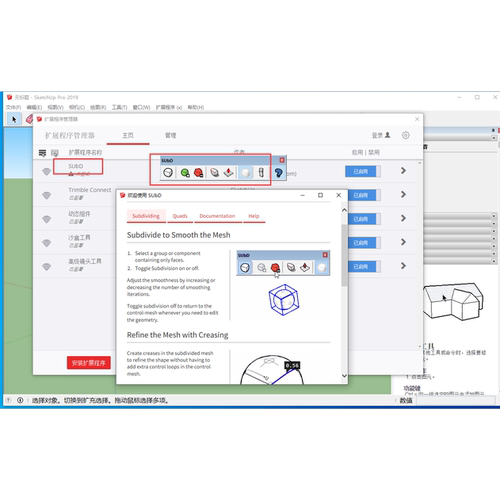This screenshot has width=500, height=500.
Task: Click the bracket-shaped icon in SUbD toolbar
Action: (x=261, y=173)
